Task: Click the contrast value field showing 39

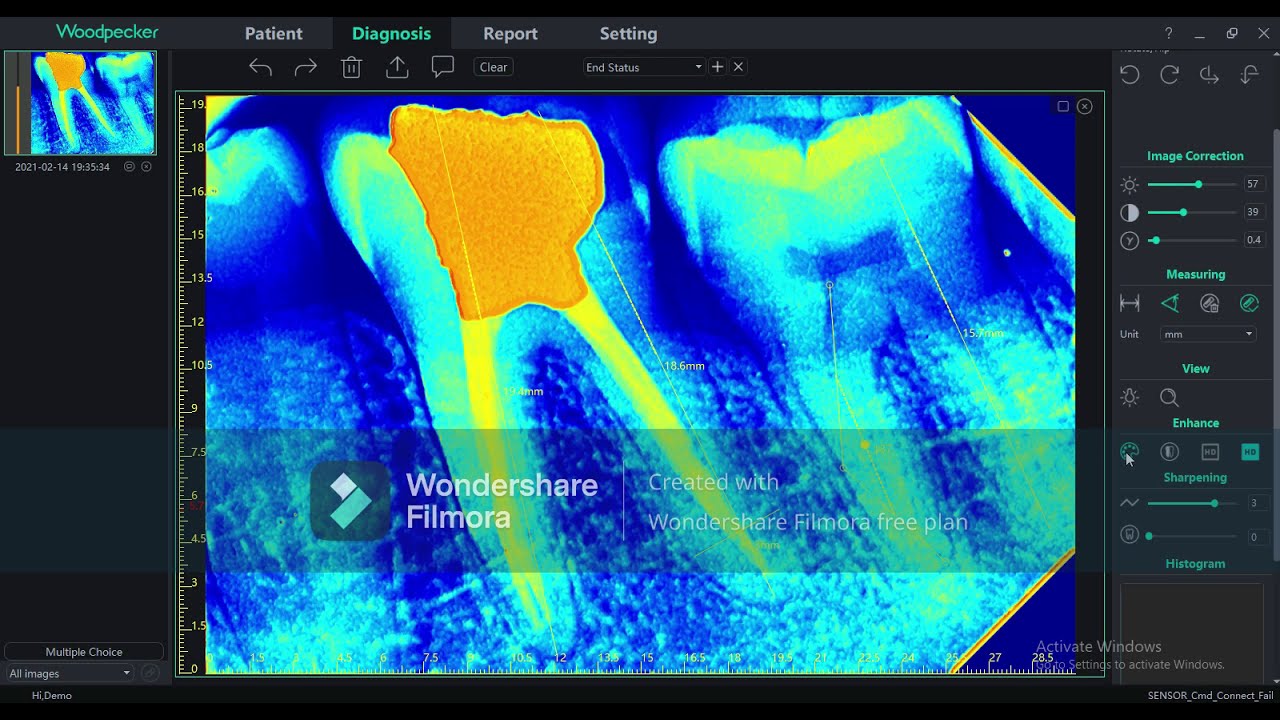Action: 1253,213
